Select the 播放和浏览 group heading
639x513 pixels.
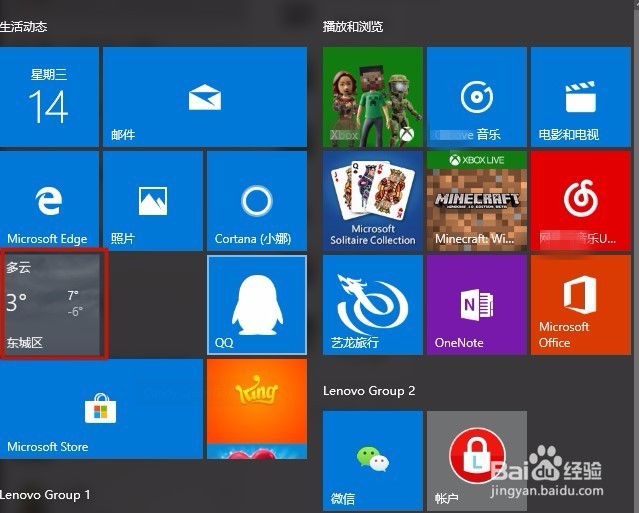[353, 27]
